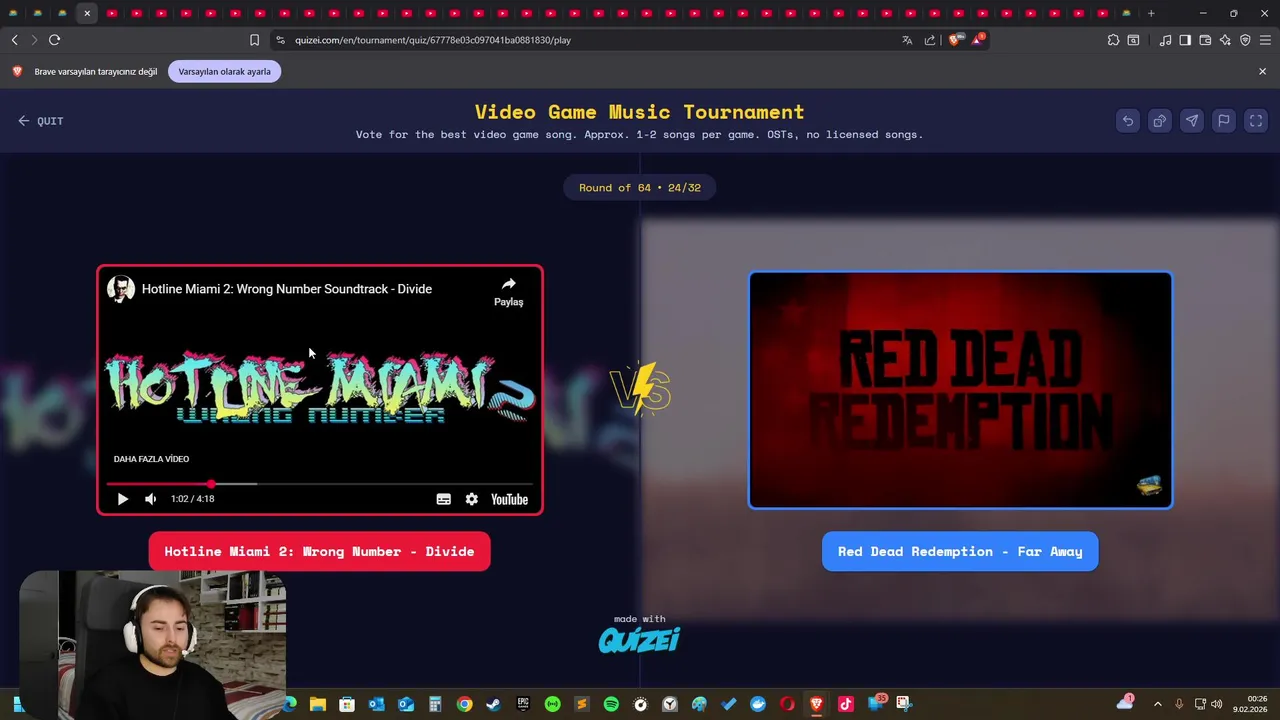Toggle the browser sidebar panel
Viewport: 1280px width, 720px height.
(x=1185, y=40)
